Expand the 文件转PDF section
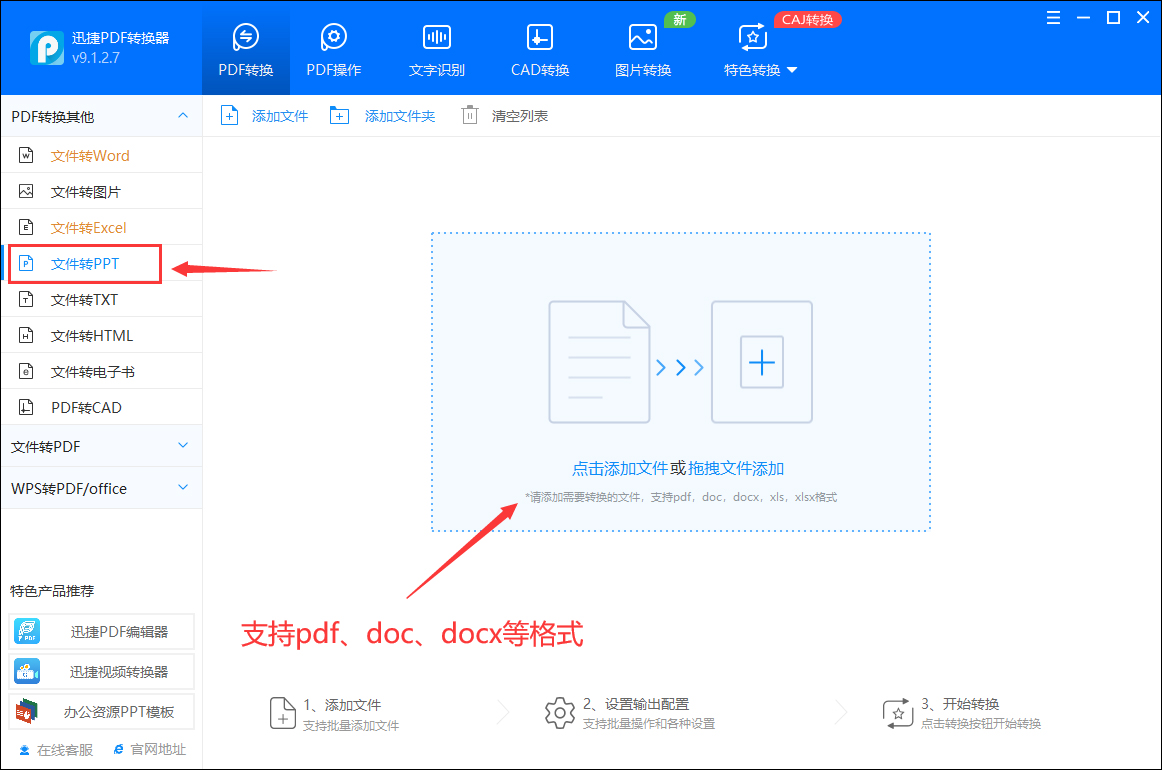The image size is (1162, 770). click(101, 446)
